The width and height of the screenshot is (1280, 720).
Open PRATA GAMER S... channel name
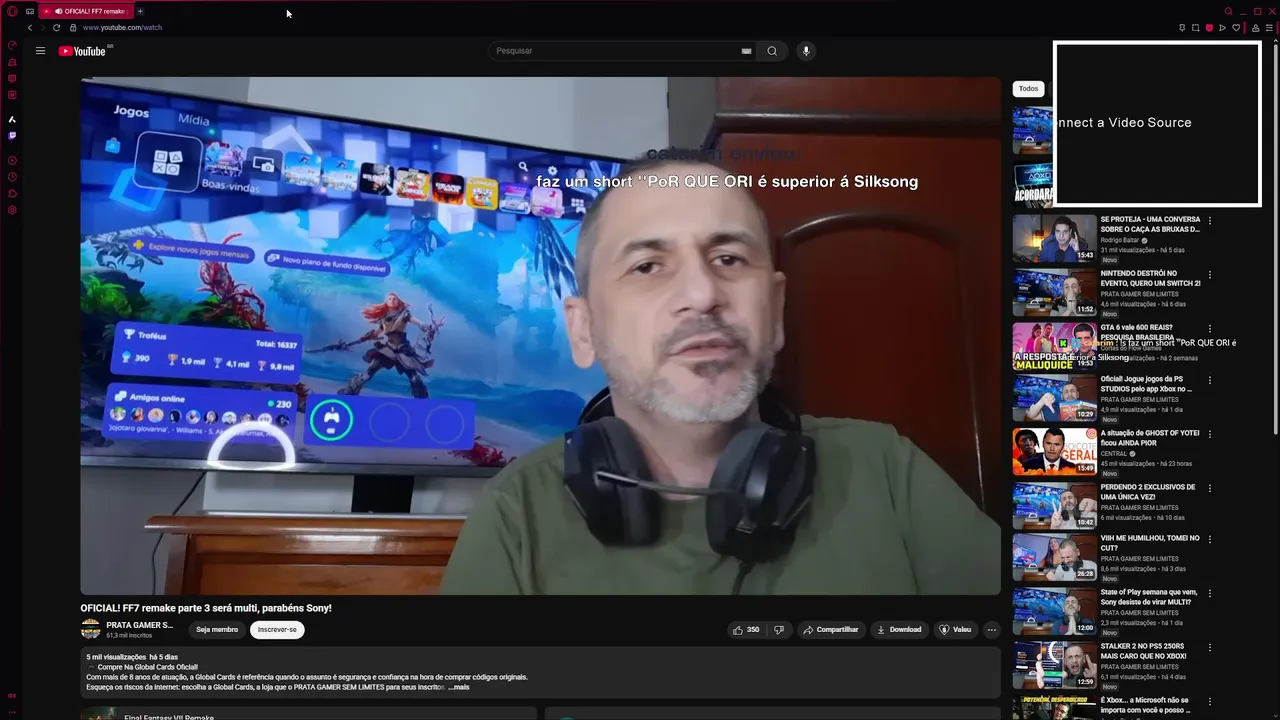pyautogui.click(x=140, y=625)
